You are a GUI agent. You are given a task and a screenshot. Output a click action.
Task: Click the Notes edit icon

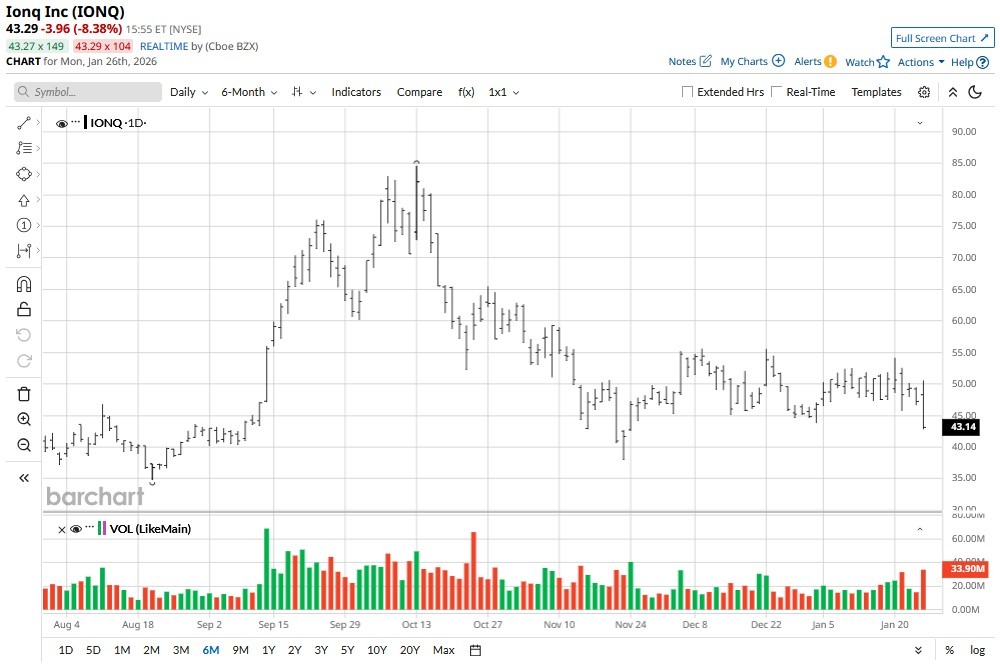click(705, 61)
